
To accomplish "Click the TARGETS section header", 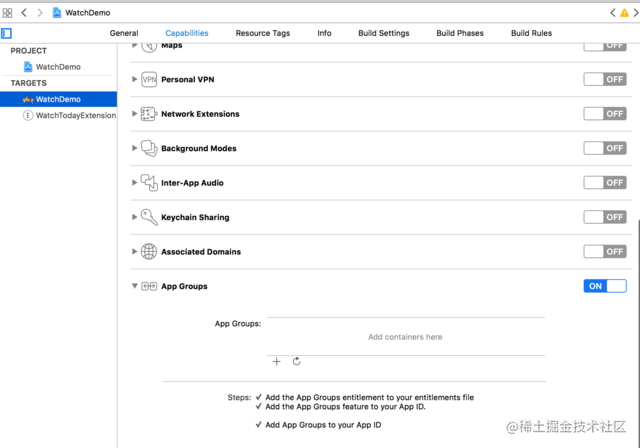I will point(29,83).
